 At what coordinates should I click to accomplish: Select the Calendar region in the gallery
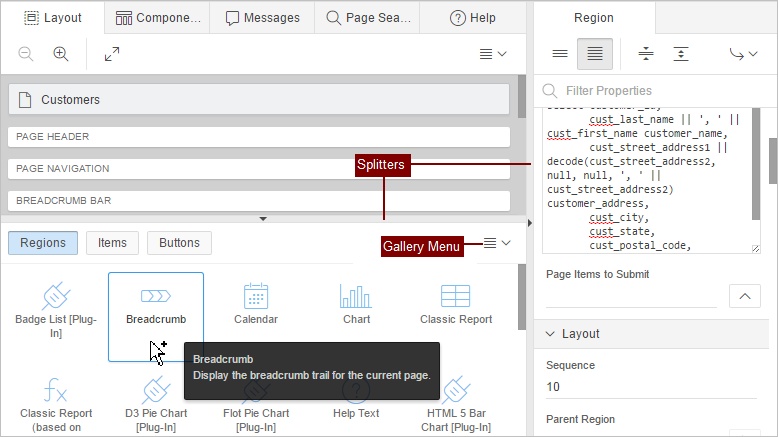pyautogui.click(x=256, y=303)
